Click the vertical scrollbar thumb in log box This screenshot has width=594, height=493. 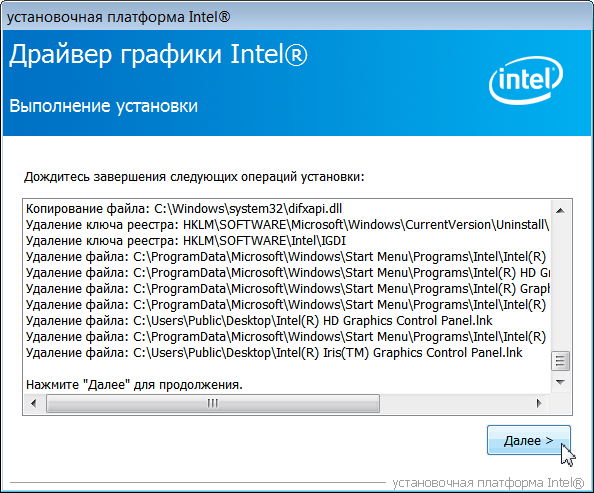pos(560,361)
